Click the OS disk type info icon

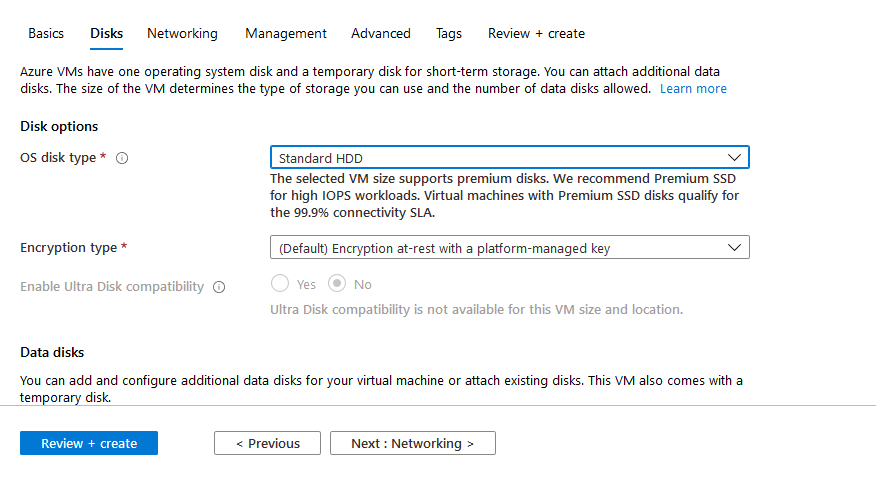coord(122,158)
